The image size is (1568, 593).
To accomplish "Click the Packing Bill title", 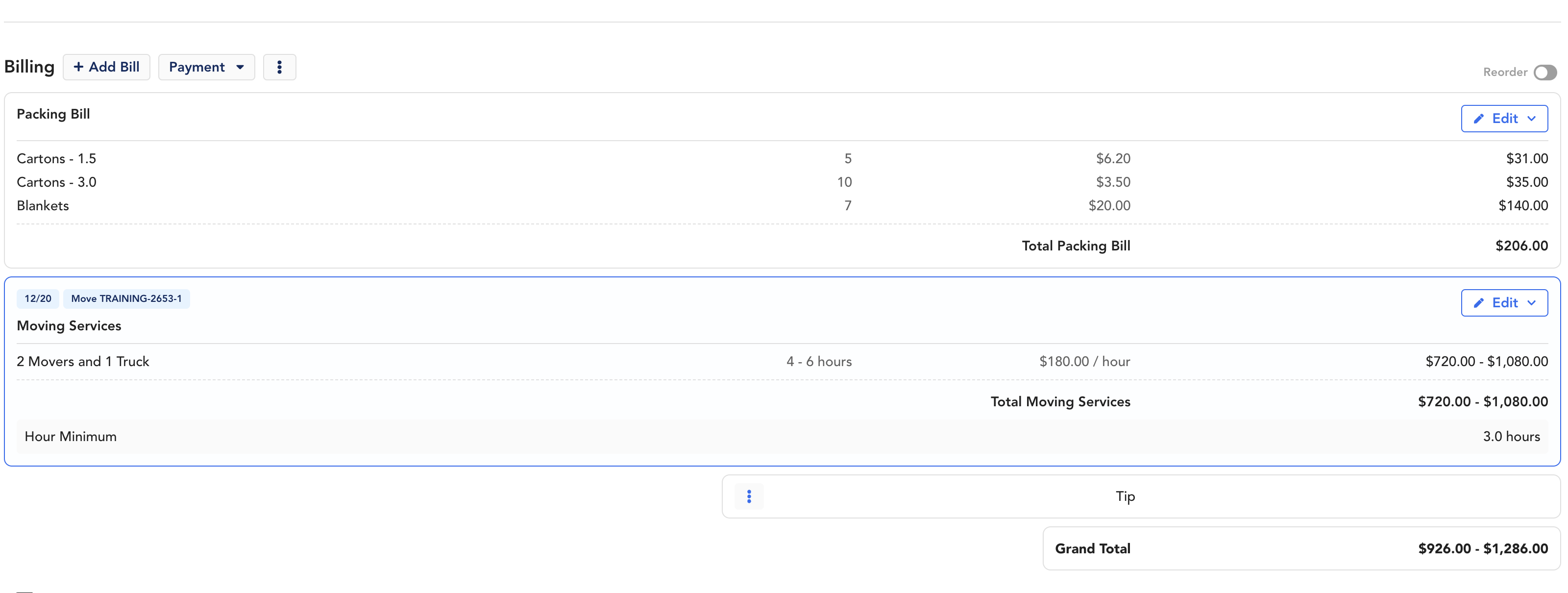I will 53,114.
